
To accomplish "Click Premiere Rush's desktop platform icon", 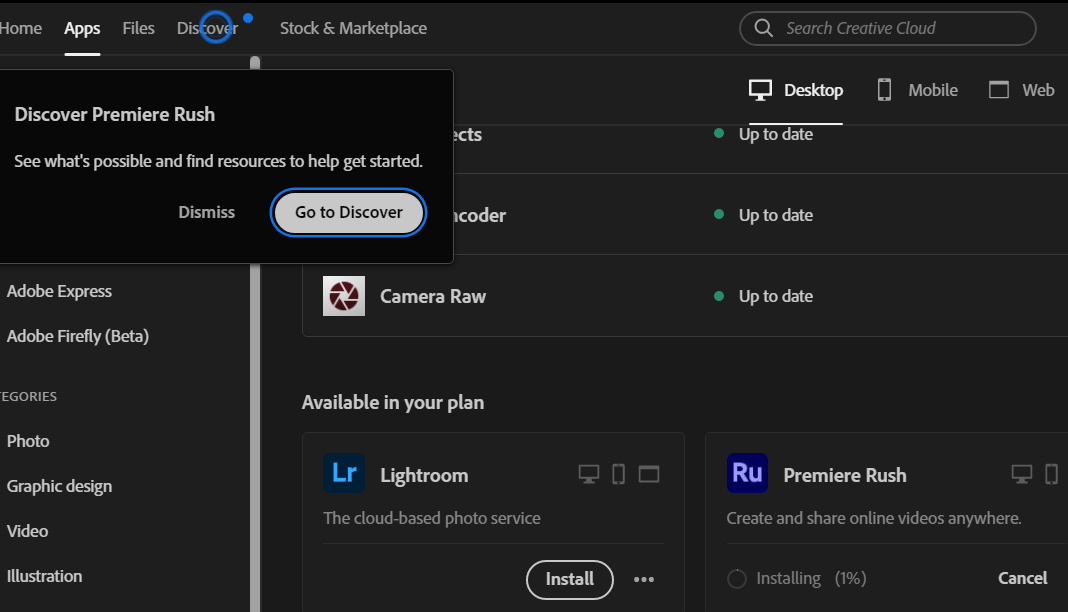I will coord(1021,474).
